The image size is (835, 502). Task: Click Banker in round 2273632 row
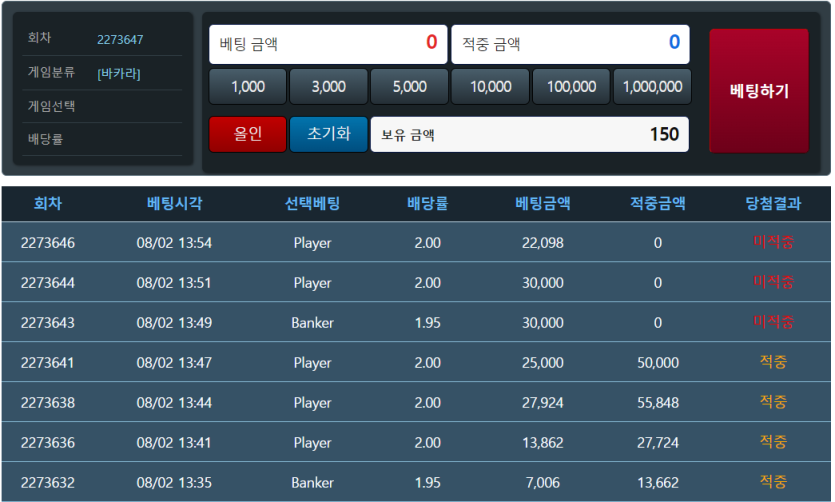(x=313, y=482)
